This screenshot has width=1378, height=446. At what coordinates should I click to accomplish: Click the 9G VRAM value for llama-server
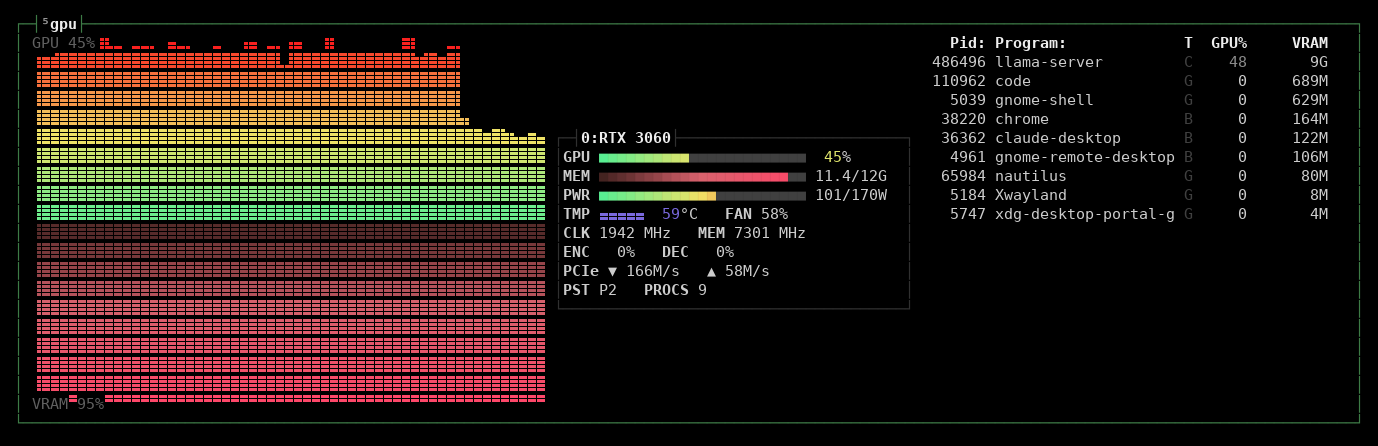[x=1319, y=62]
